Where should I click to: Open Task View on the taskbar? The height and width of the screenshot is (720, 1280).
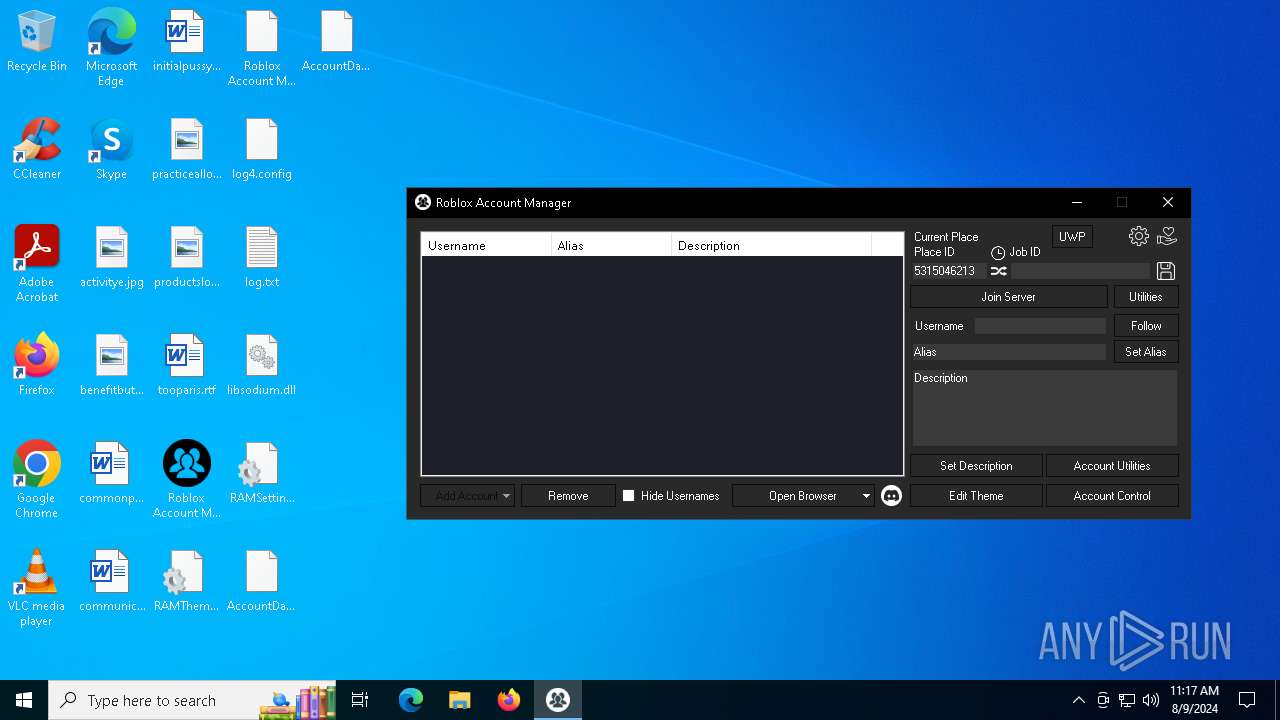(360, 700)
